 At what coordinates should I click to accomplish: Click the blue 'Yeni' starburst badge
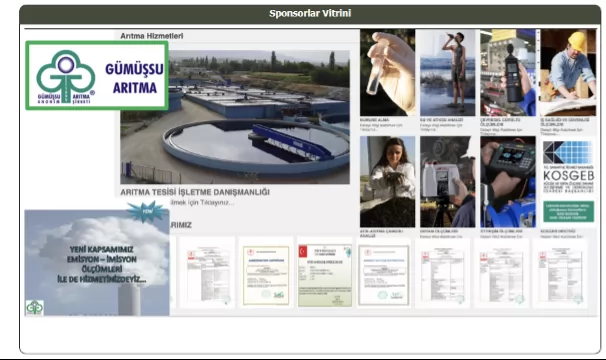tap(147, 211)
